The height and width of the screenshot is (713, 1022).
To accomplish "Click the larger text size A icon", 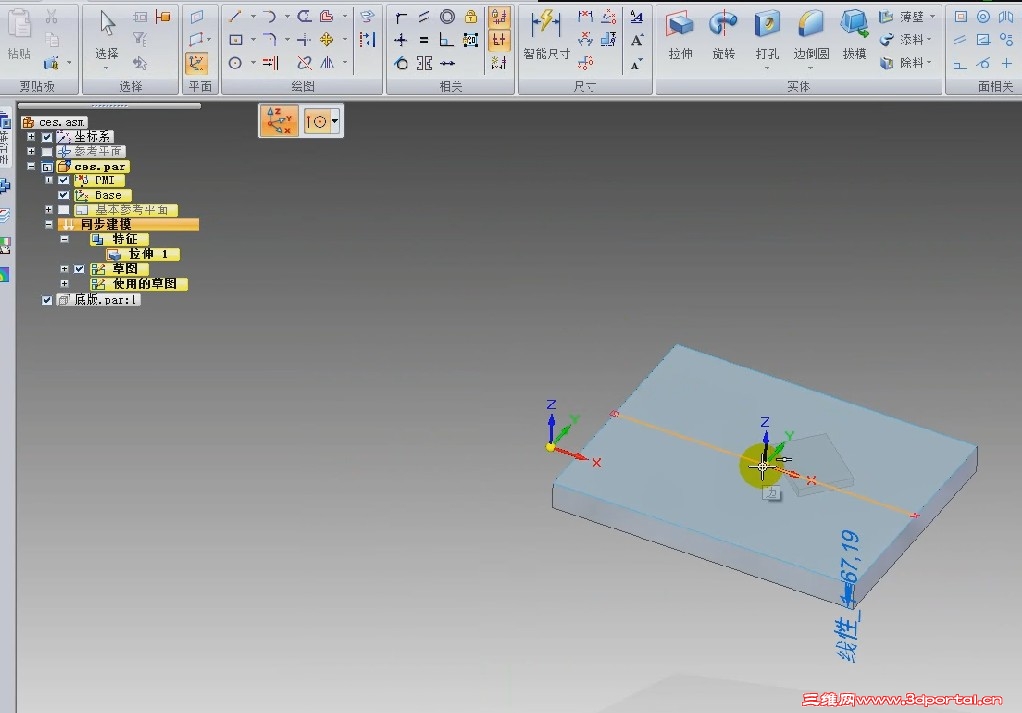I will (x=637, y=40).
